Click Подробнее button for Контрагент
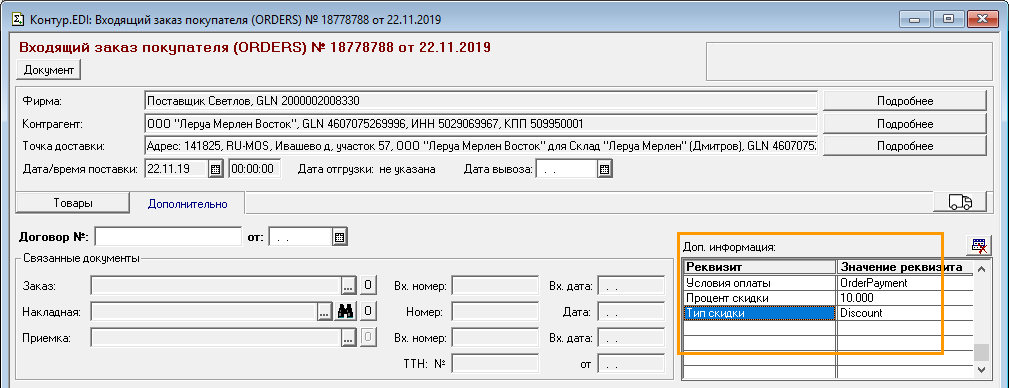The width and height of the screenshot is (1009, 388). [x=905, y=124]
